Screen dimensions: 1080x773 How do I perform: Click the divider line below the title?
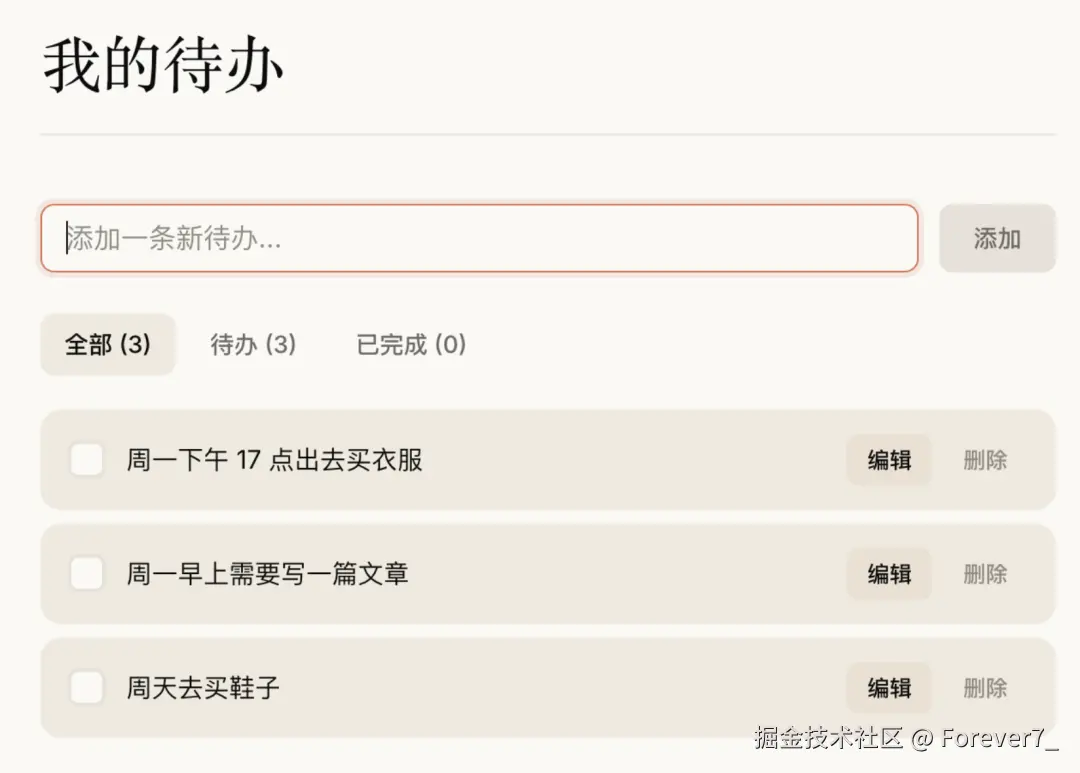(x=548, y=134)
